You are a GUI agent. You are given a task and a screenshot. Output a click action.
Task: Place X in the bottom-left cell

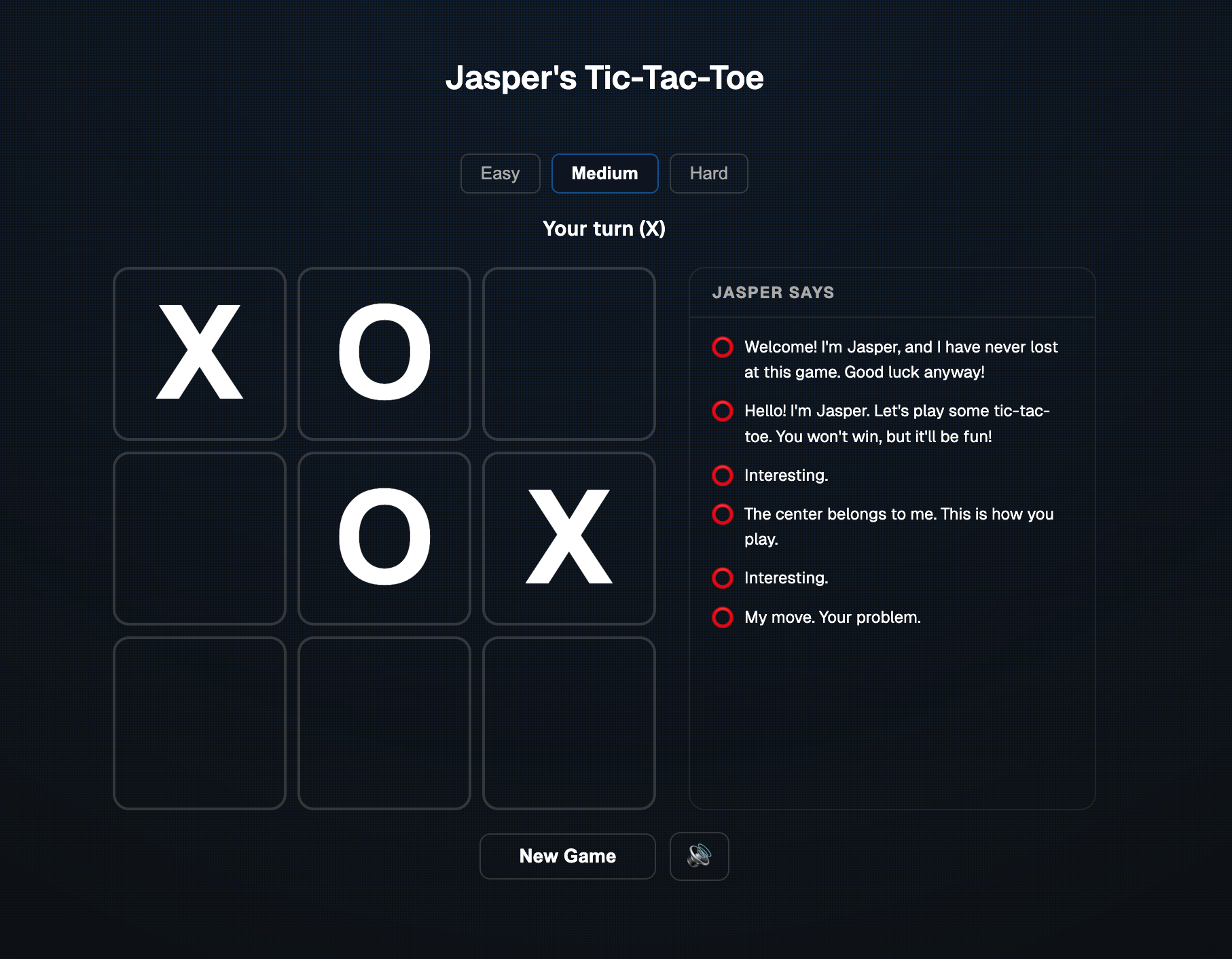(x=198, y=723)
